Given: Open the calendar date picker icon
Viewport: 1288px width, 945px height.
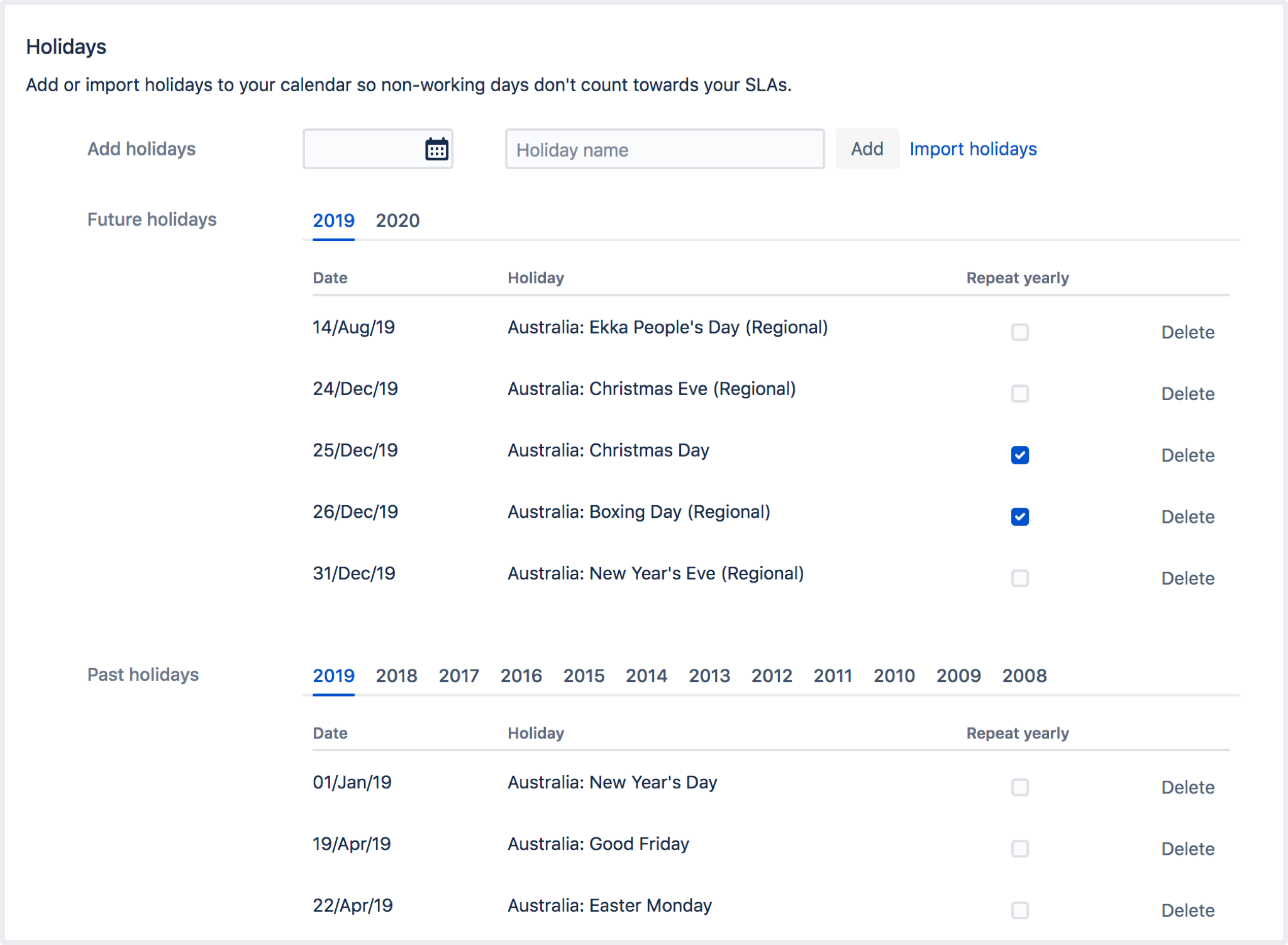Looking at the screenshot, I should tap(436, 148).
